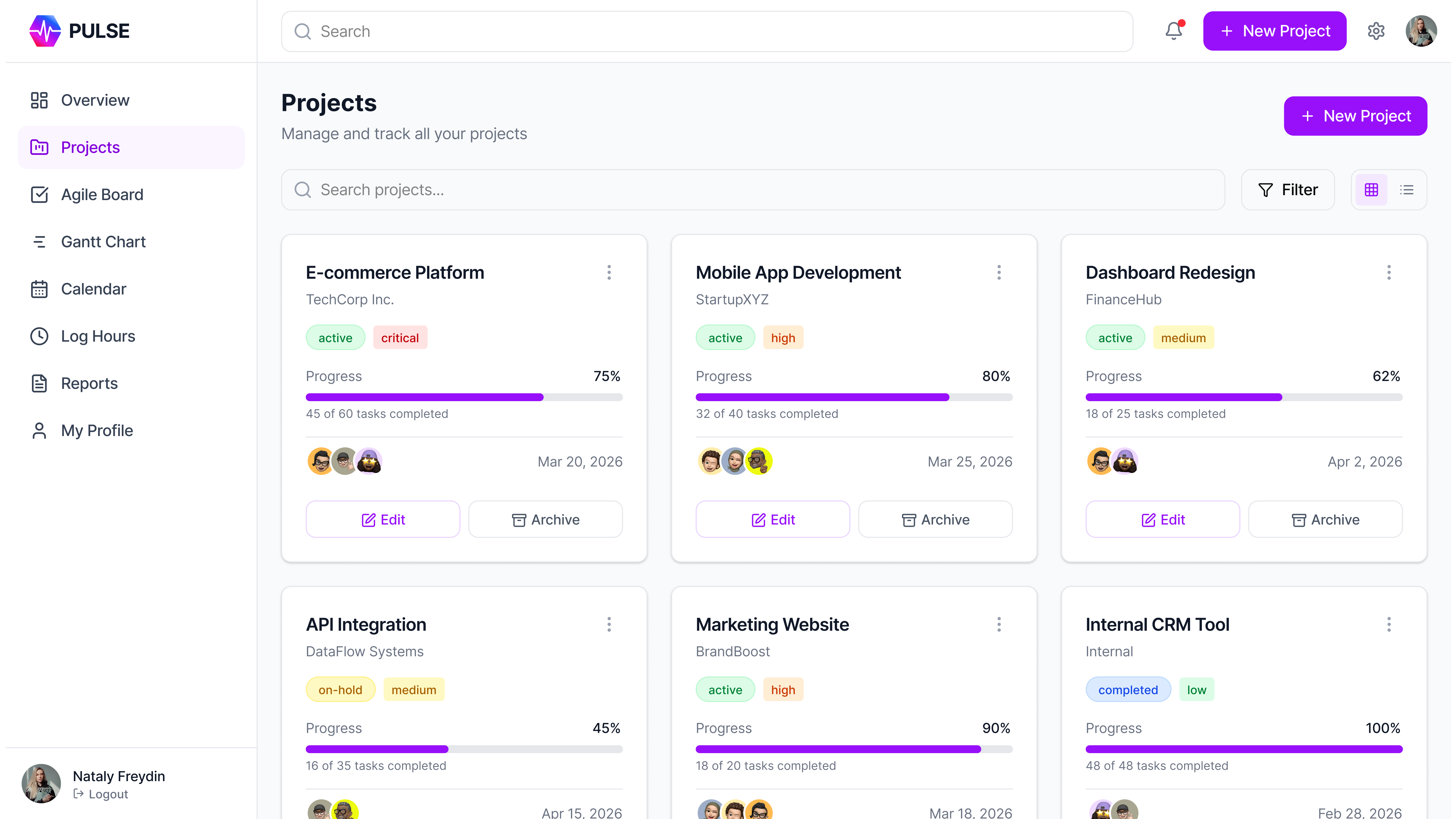1456x819 pixels.
Task: Click the top bar New Project button
Action: click(1275, 31)
